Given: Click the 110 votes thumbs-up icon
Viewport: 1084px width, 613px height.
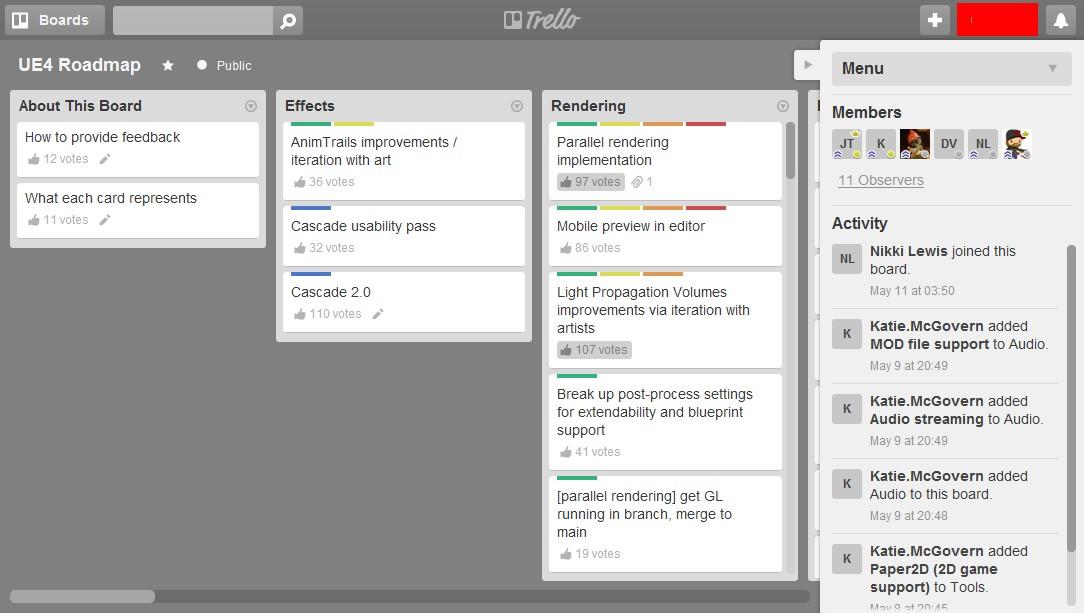Looking at the screenshot, I should tap(299, 314).
